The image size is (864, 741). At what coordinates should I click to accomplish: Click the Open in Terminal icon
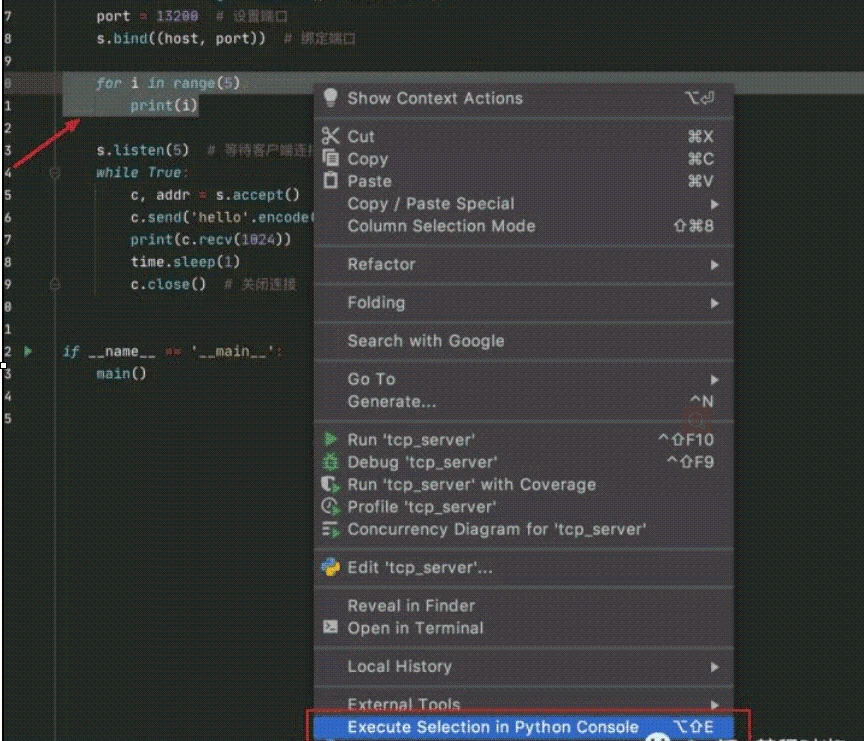click(331, 628)
